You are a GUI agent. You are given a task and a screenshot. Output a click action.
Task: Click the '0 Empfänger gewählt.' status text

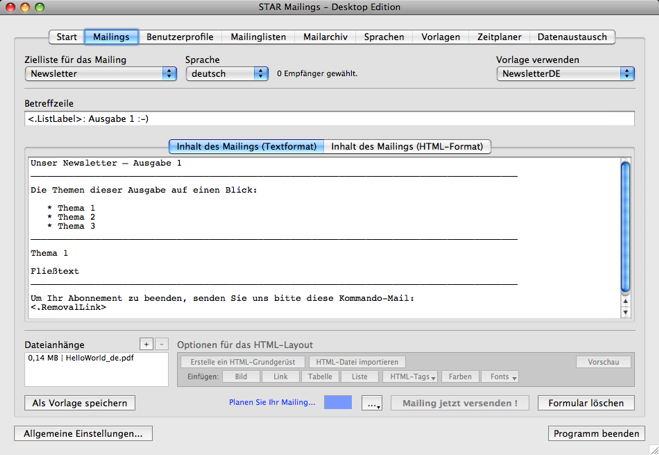(x=317, y=74)
